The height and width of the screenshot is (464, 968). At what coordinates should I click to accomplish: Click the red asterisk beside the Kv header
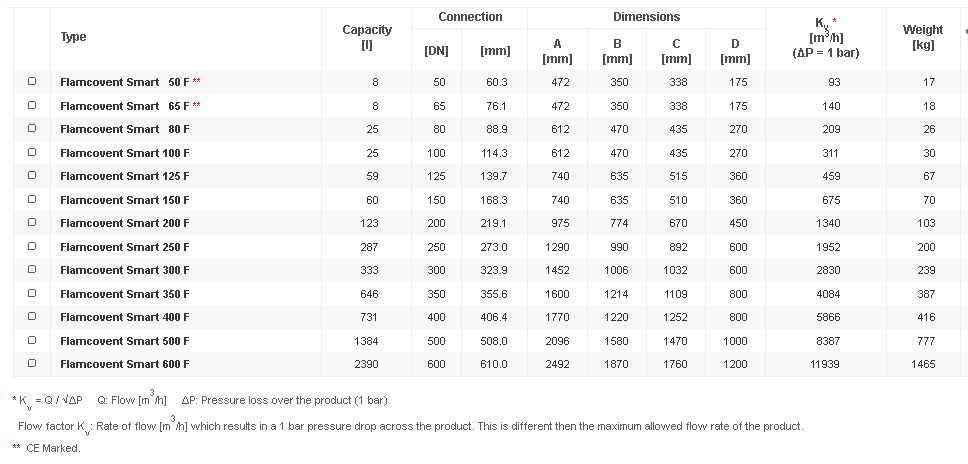click(835, 21)
